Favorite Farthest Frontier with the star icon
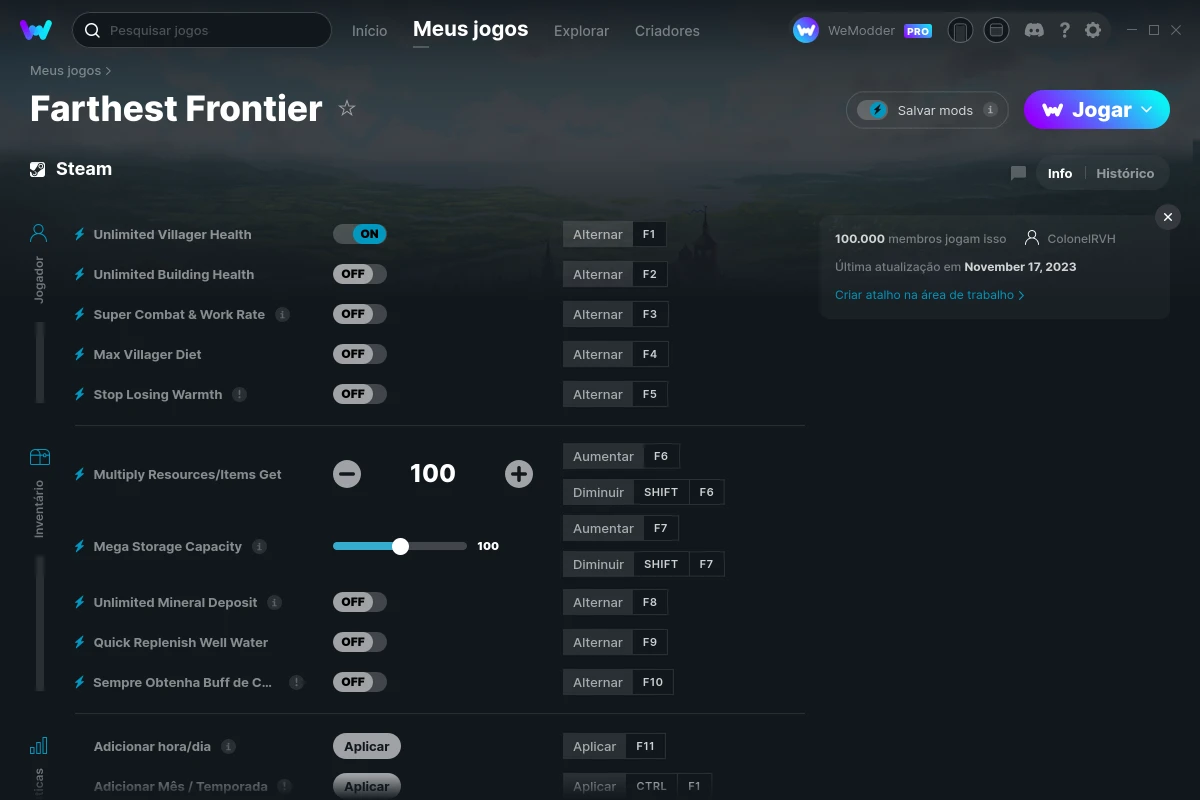Screen dimensions: 1200x800 coord(347,108)
